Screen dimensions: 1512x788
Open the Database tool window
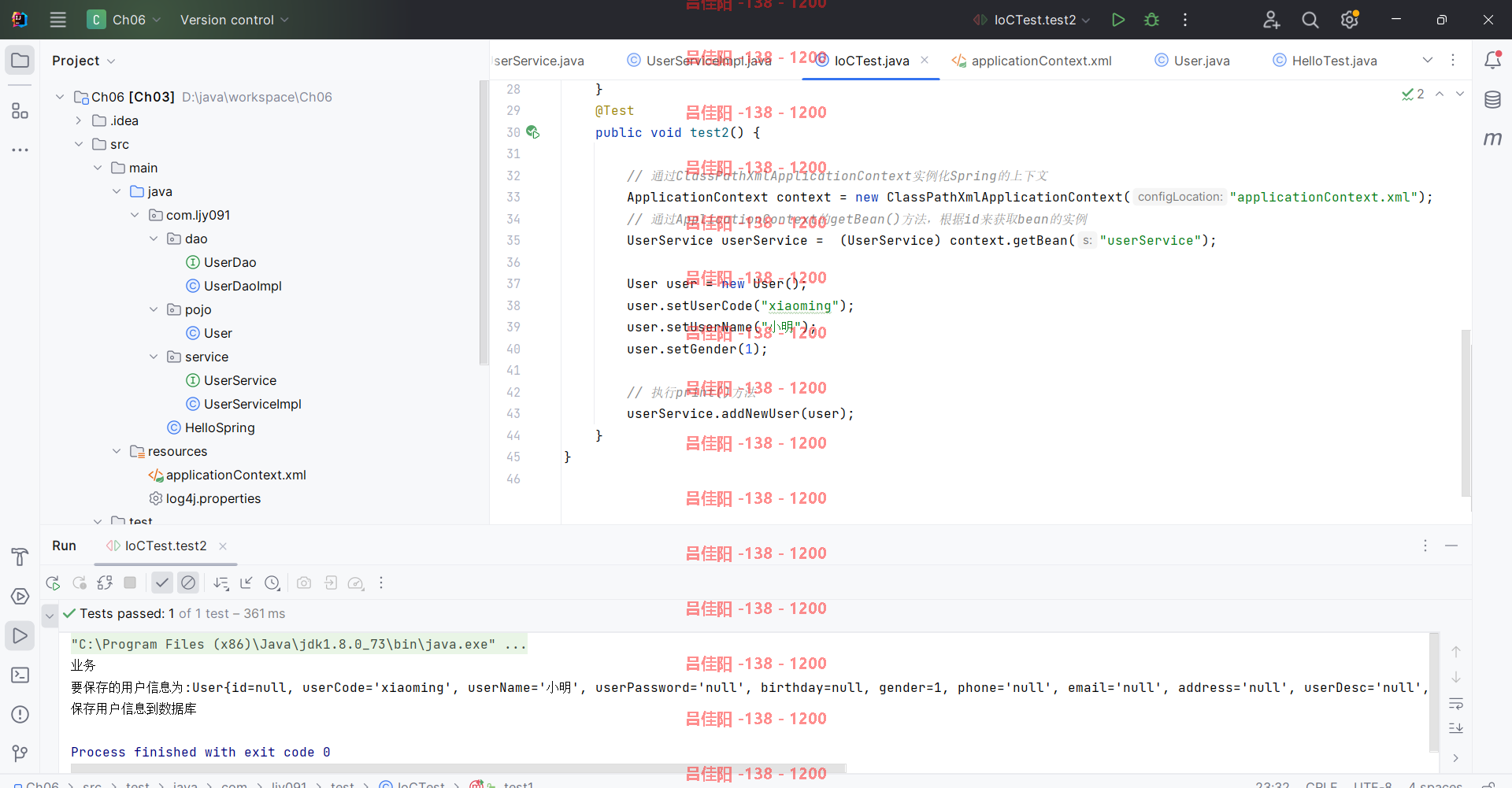(1492, 100)
